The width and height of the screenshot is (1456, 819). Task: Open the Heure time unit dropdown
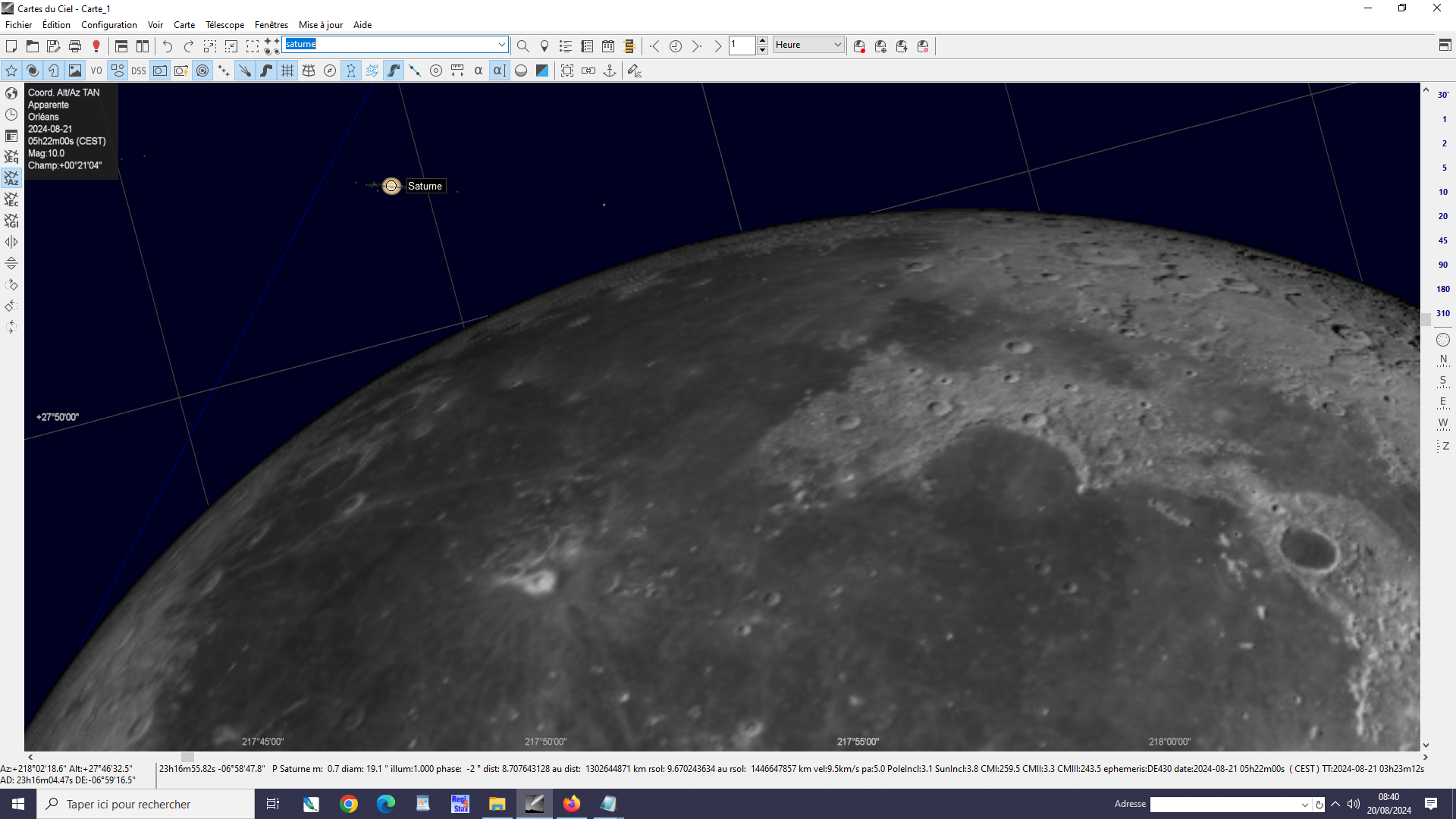(x=808, y=45)
